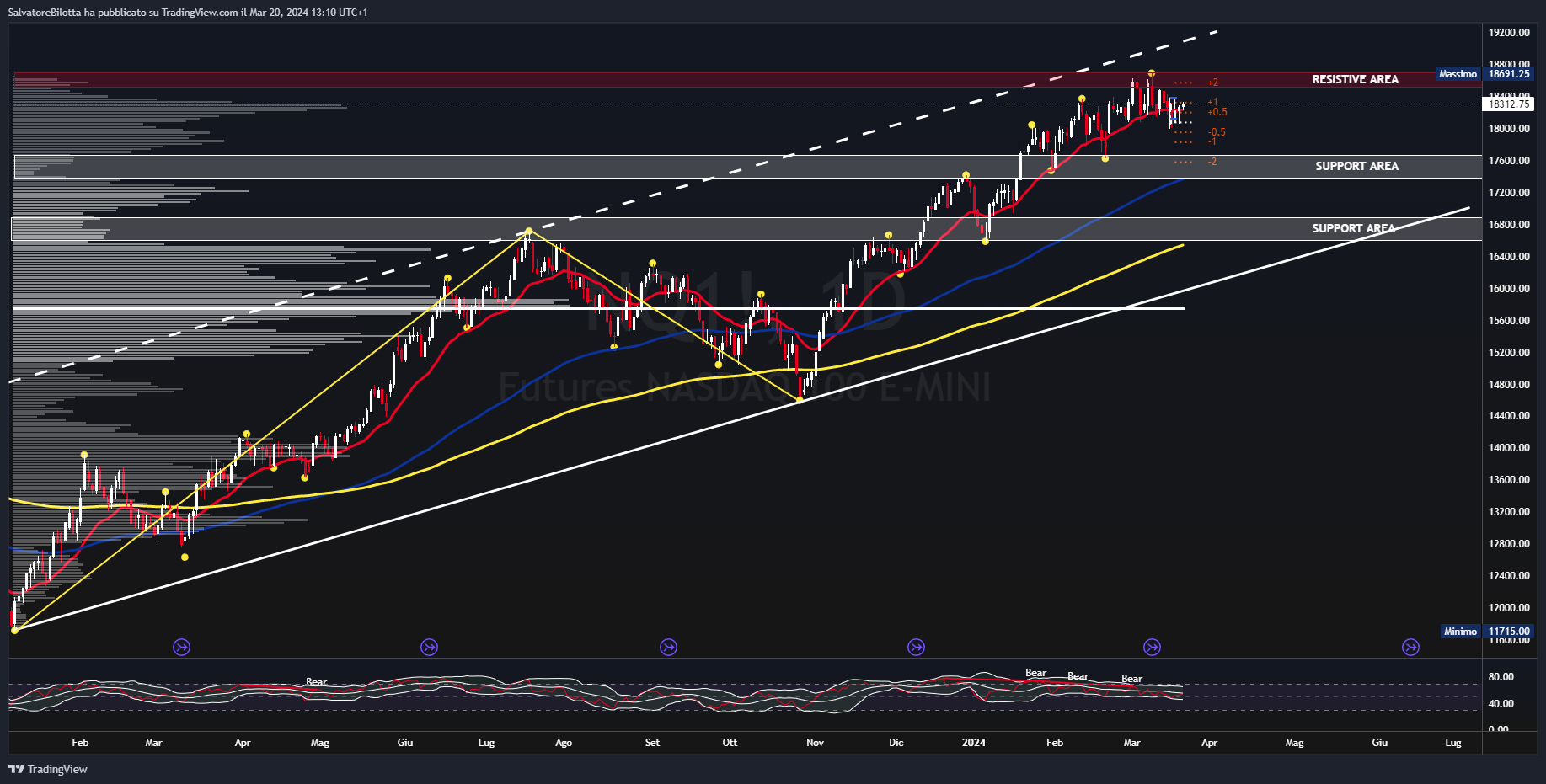Click the 12800.00 price axis value
Viewport: 1546px width, 784px height.
[1509, 544]
